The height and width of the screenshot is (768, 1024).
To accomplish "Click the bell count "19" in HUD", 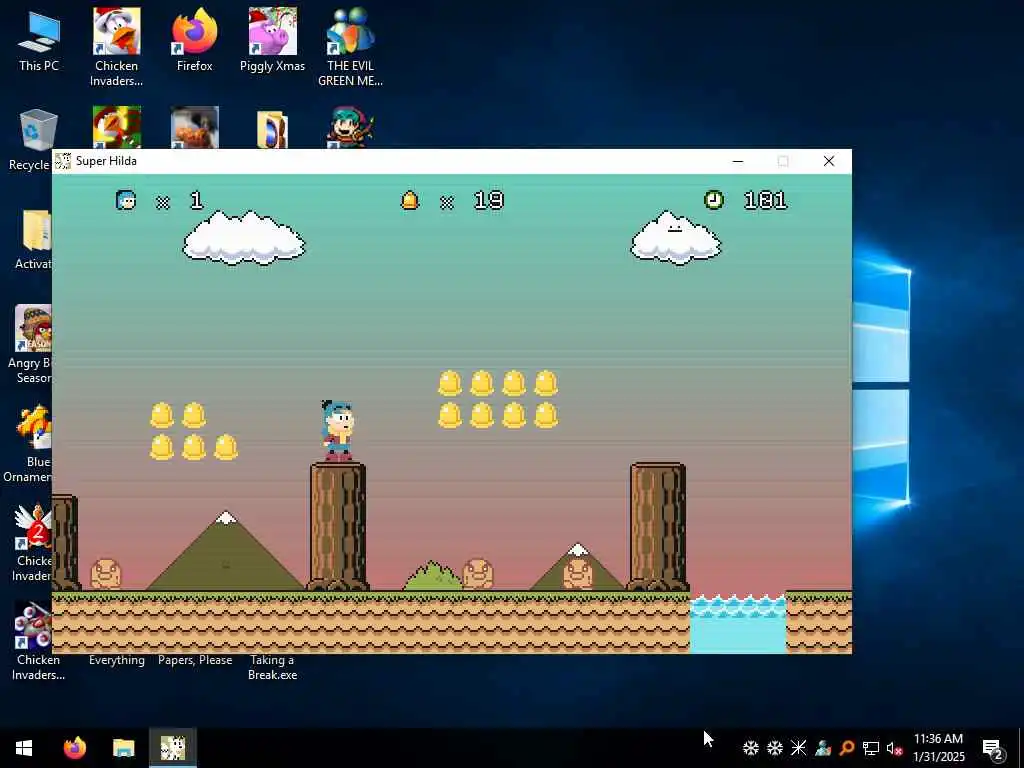I will point(488,200).
